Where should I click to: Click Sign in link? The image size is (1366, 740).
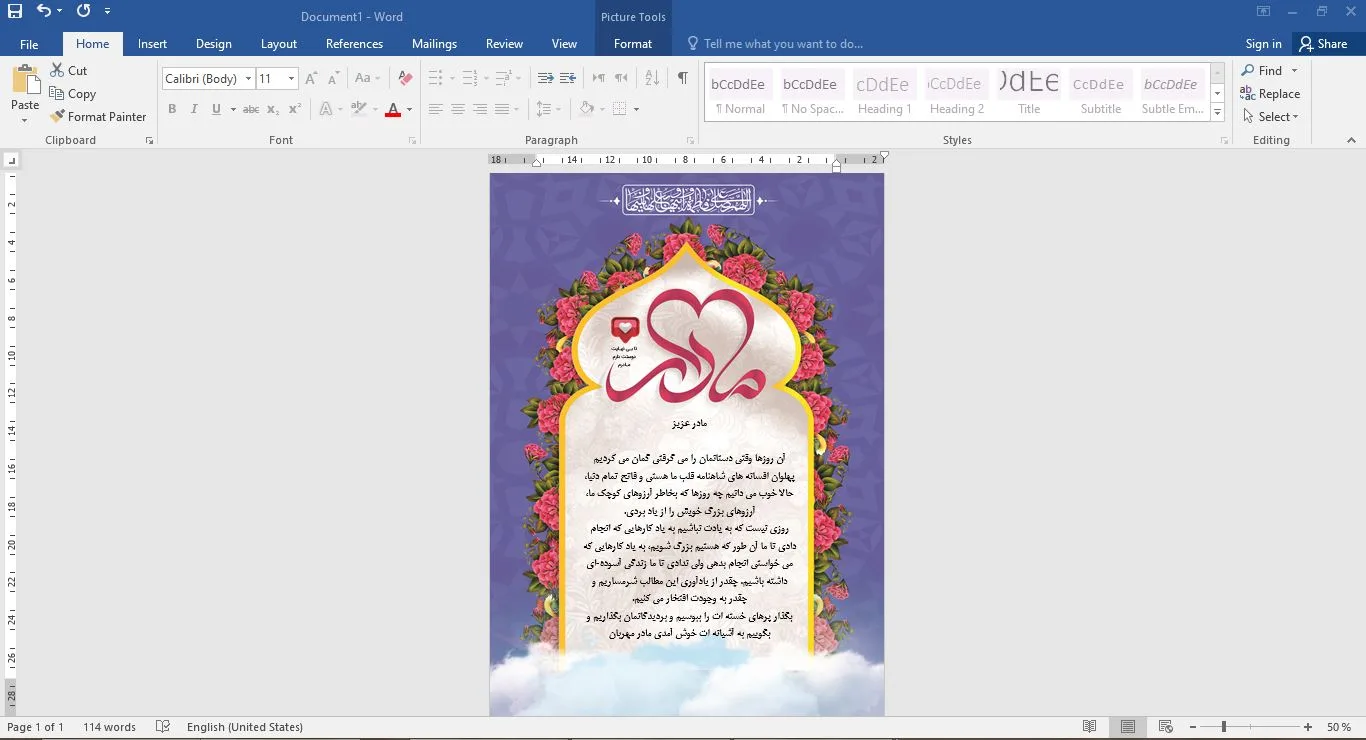tap(1264, 44)
